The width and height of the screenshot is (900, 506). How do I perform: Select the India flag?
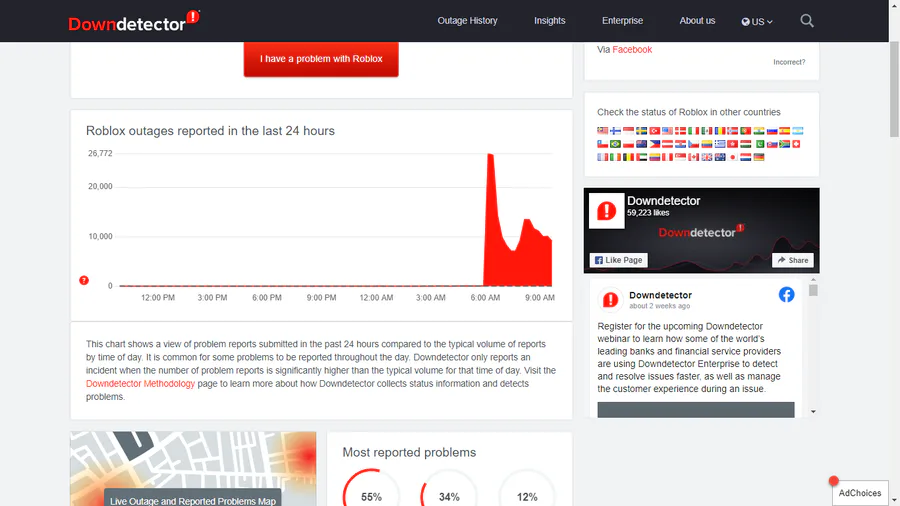(x=759, y=131)
